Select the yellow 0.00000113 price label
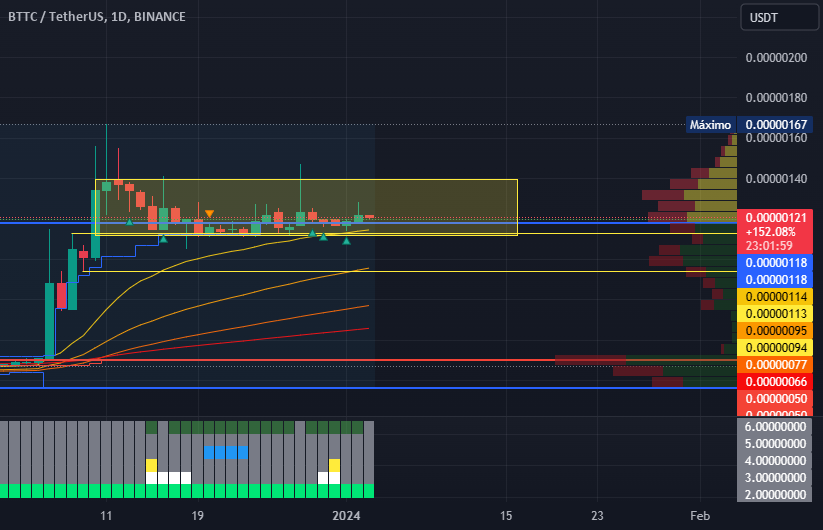 click(x=775, y=314)
